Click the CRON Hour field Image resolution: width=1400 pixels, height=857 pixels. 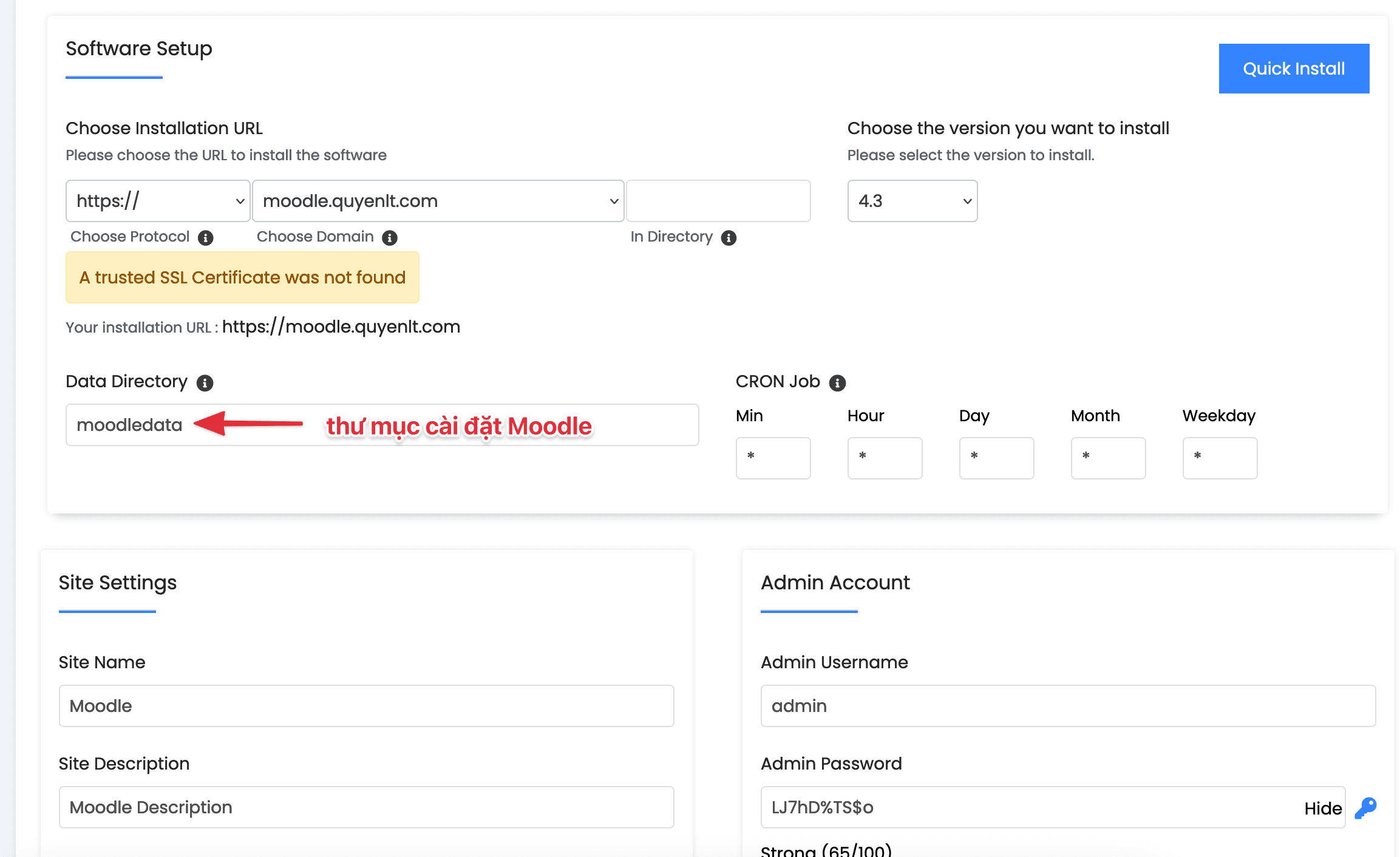point(885,458)
